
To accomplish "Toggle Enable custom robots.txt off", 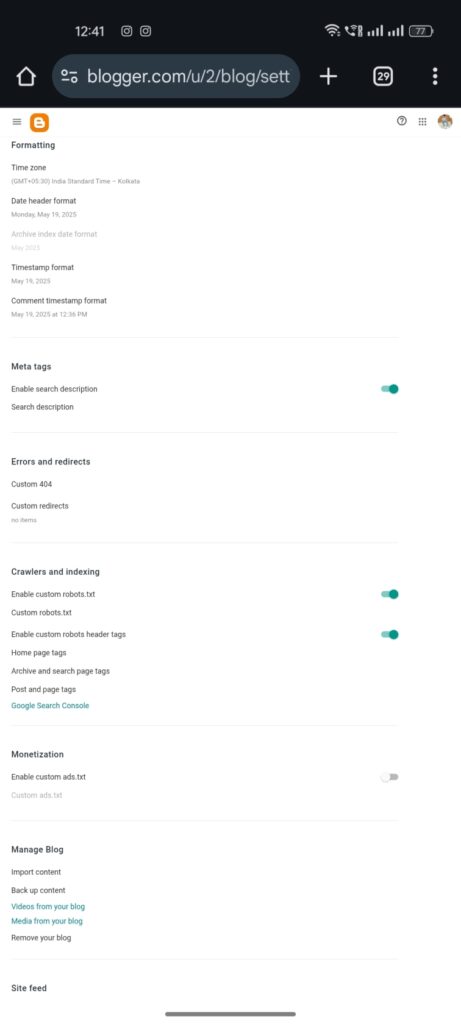I will (390, 594).
